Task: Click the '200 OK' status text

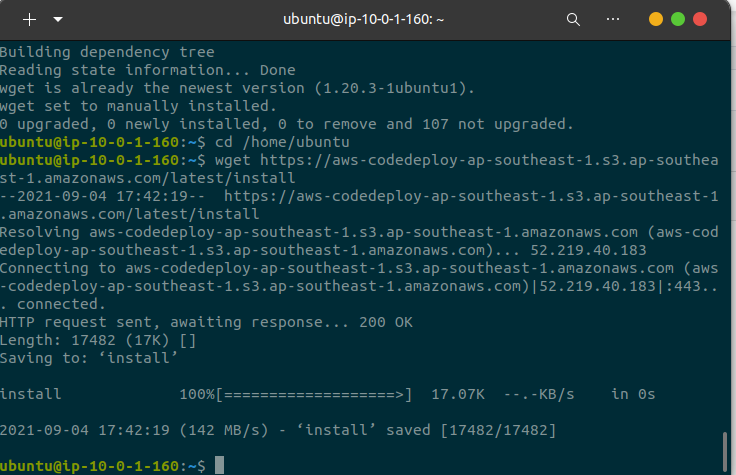Action: pos(386,322)
